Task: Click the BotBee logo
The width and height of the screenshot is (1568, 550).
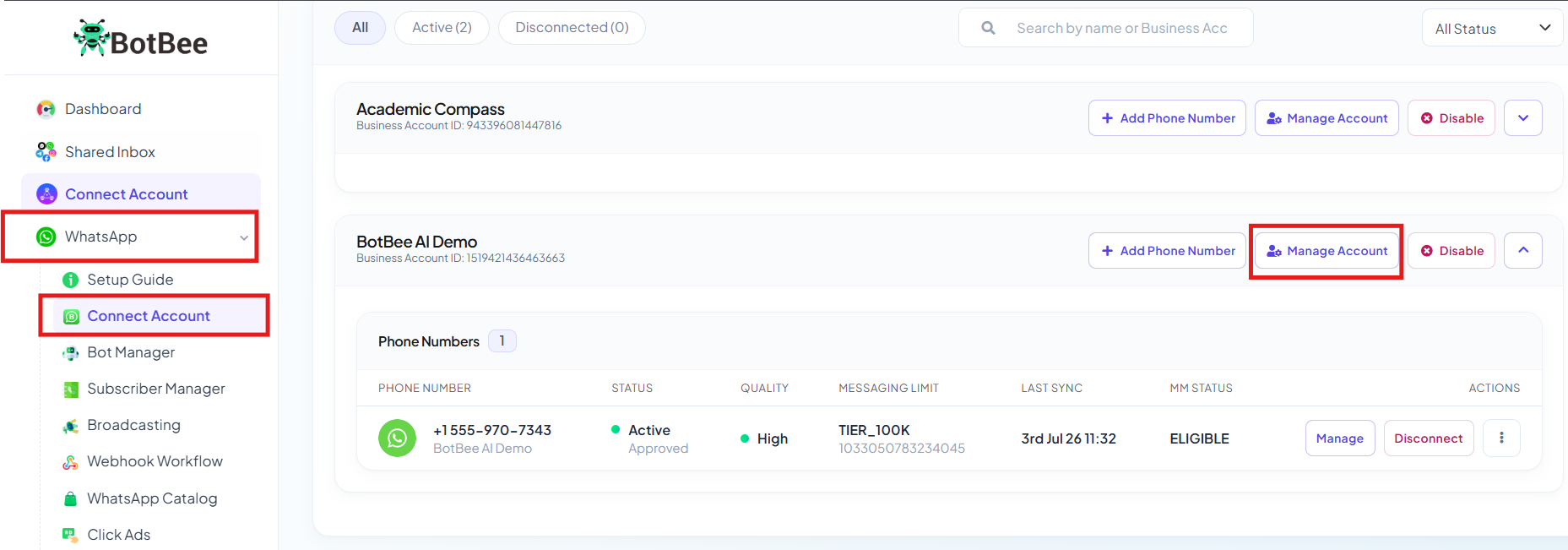Action: click(140, 39)
